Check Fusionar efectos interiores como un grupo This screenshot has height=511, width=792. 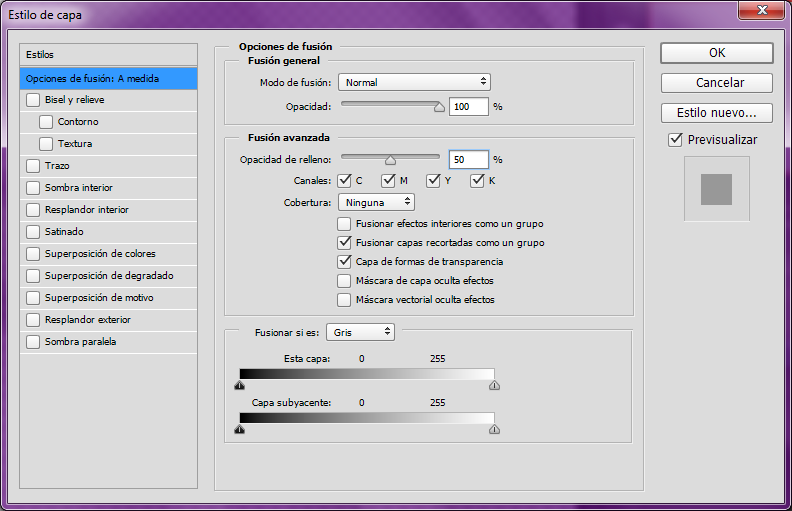pos(344,224)
